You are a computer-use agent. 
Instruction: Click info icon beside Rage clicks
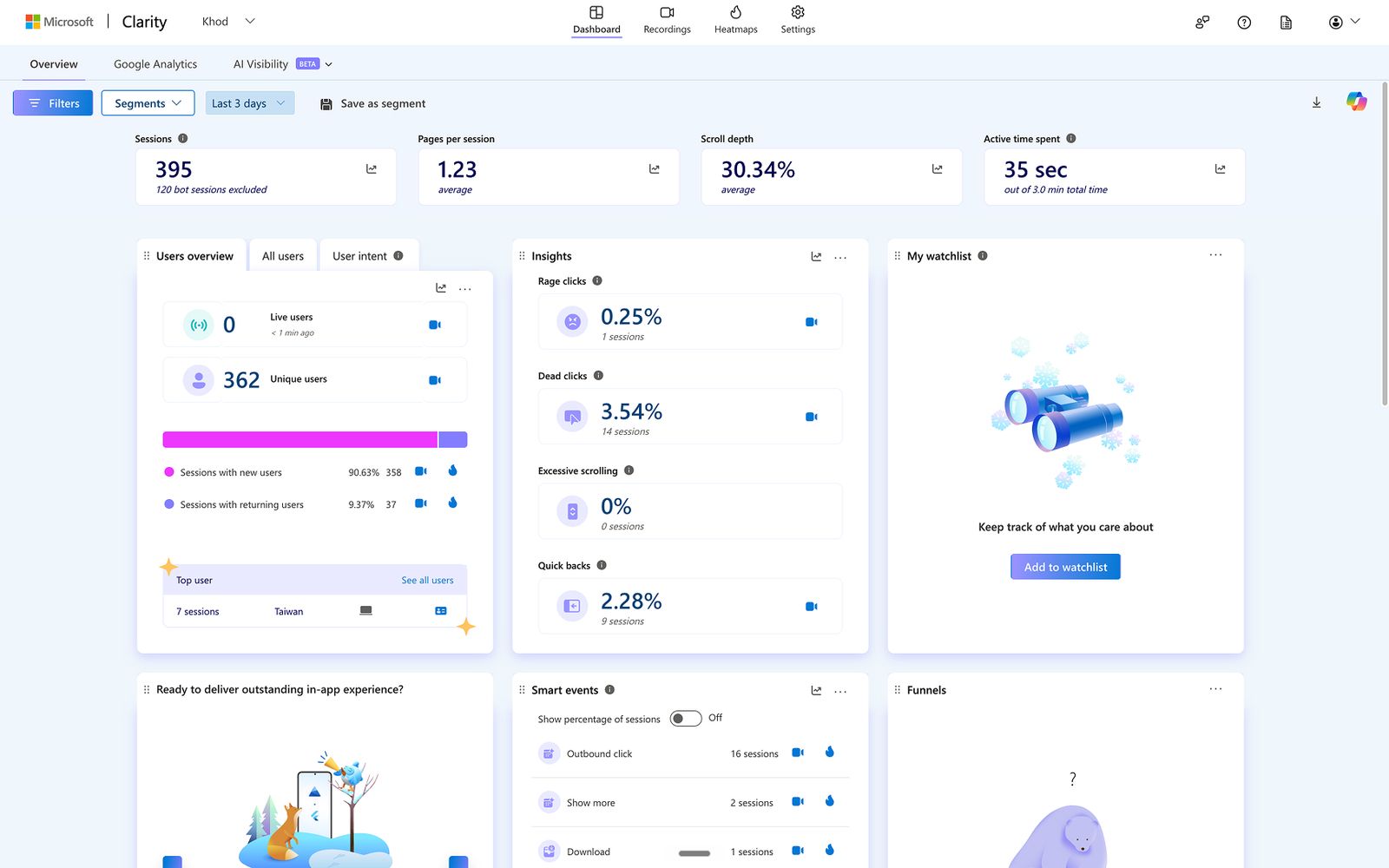[597, 280]
